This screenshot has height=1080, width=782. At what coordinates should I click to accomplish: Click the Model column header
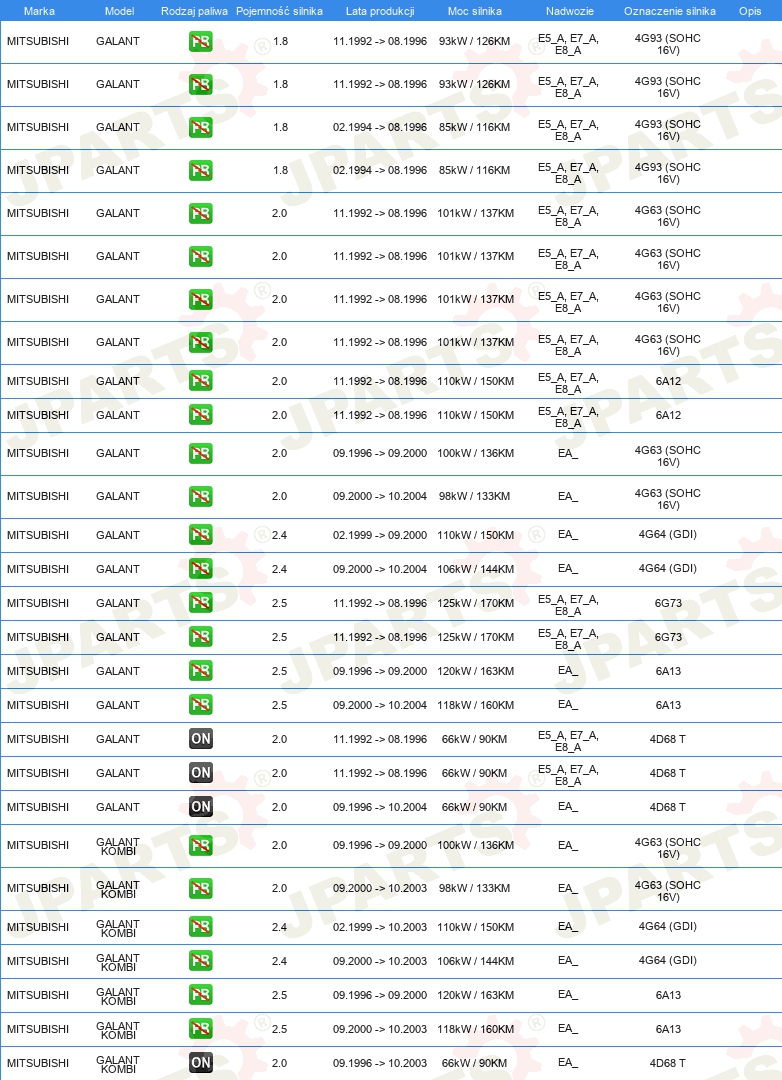[119, 11]
